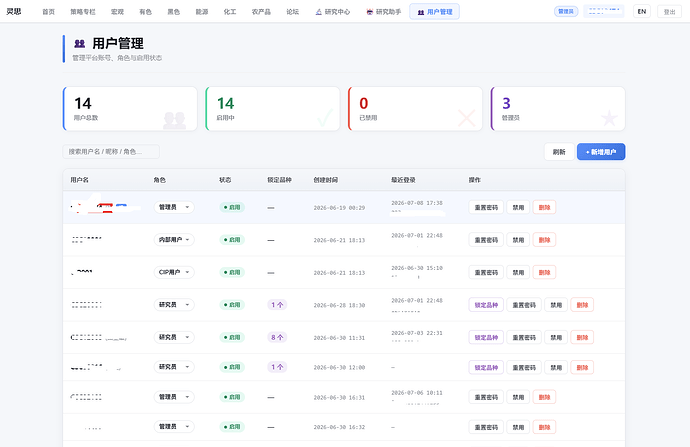Viewport: 690px width, 447px height.
Task: Click the 登出 logout button
Action: click(669, 12)
